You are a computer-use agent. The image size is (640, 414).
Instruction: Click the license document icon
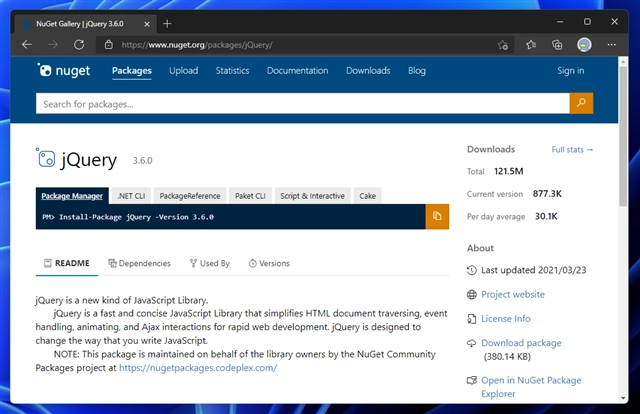[x=471, y=319]
